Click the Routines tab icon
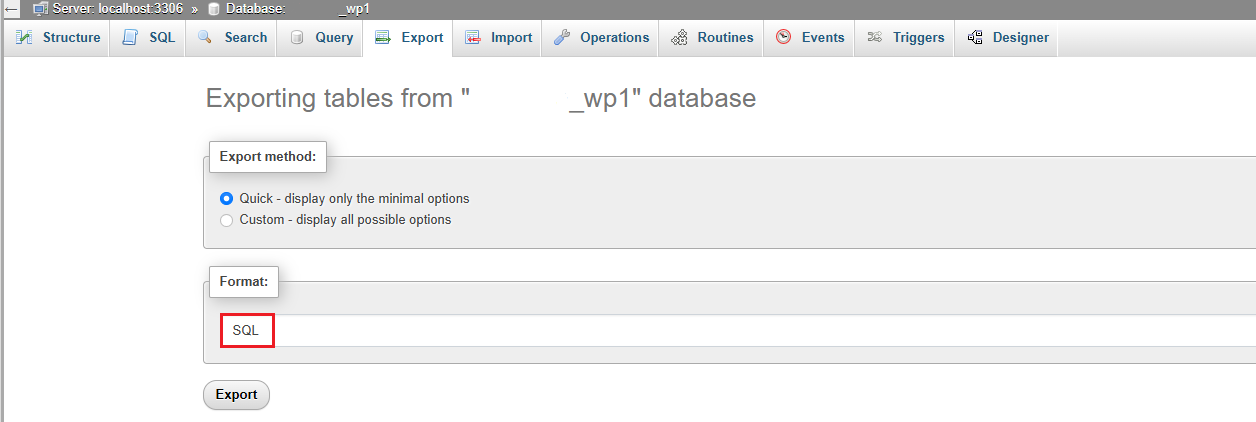 [680, 38]
